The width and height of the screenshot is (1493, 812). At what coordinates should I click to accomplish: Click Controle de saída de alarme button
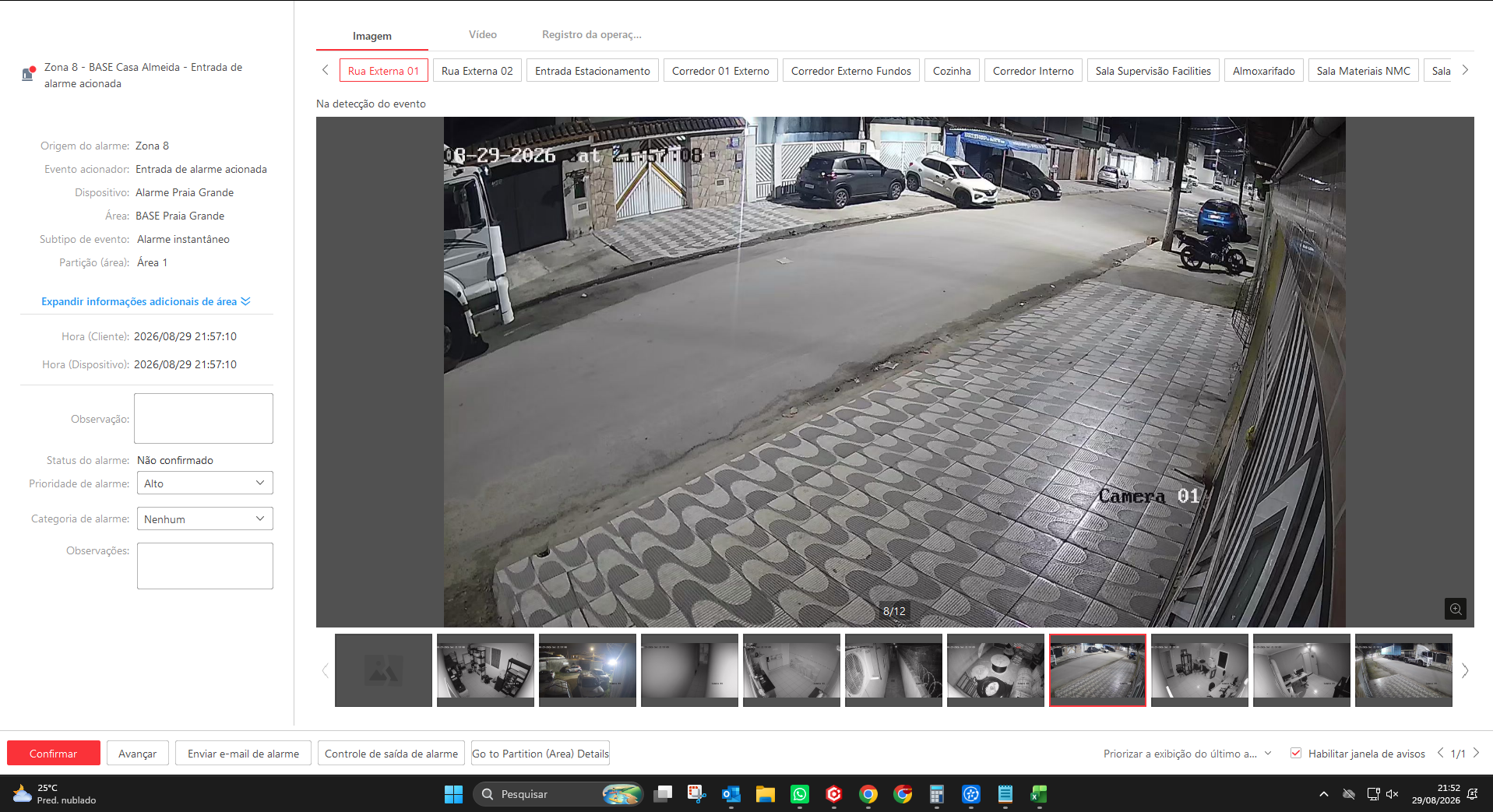[x=391, y=753]
